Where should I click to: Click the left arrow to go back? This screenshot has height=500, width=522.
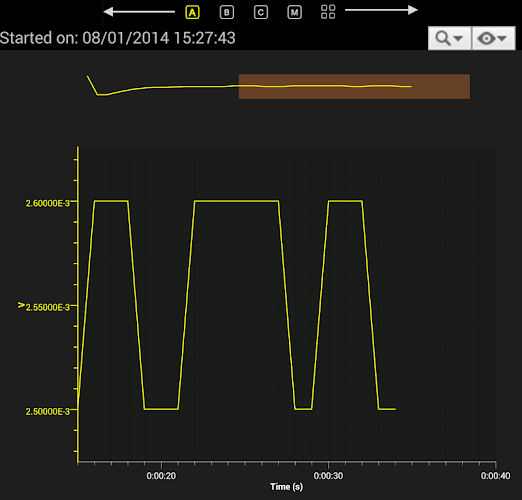tap(139, 12)
